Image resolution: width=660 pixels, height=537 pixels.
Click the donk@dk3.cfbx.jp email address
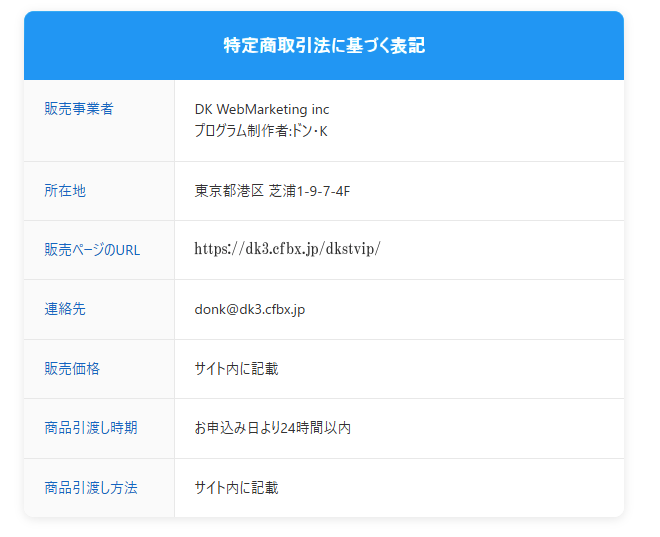250,310
